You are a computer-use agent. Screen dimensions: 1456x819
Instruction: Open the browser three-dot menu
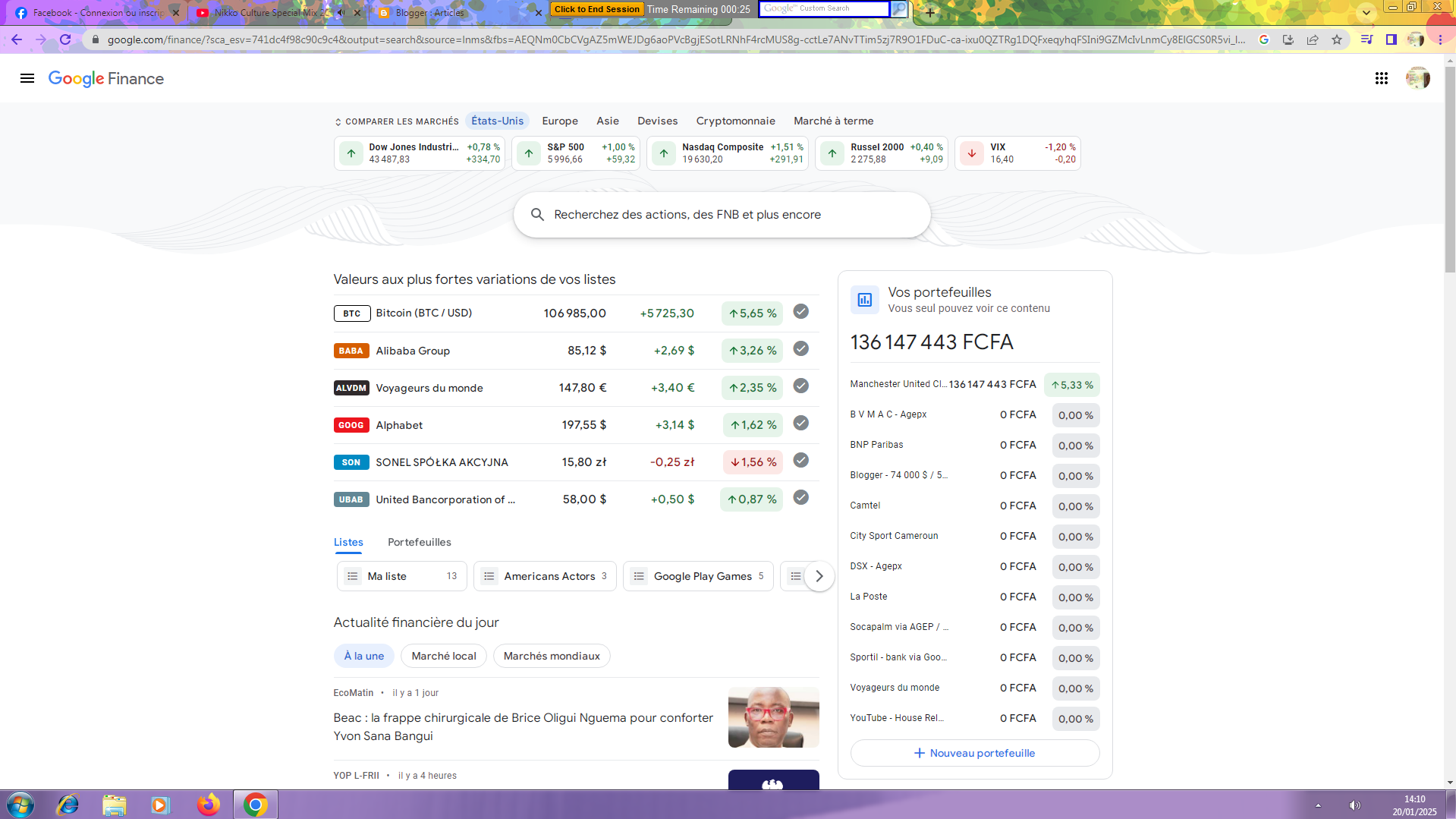click(x=1440, y=39)
